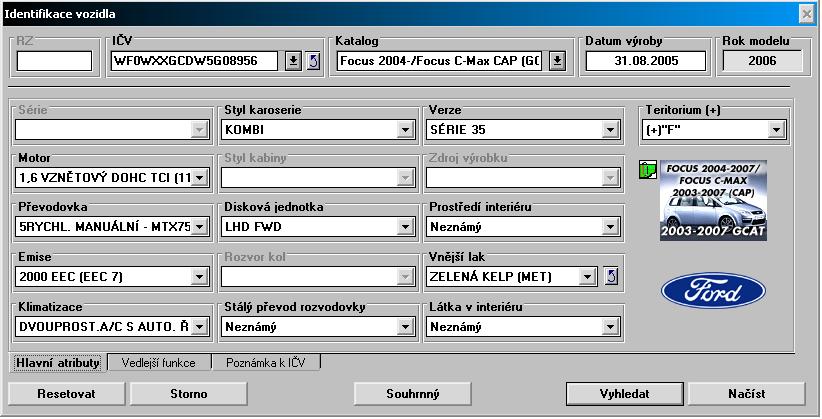Click the Souhrnný button

pos(412,393)
